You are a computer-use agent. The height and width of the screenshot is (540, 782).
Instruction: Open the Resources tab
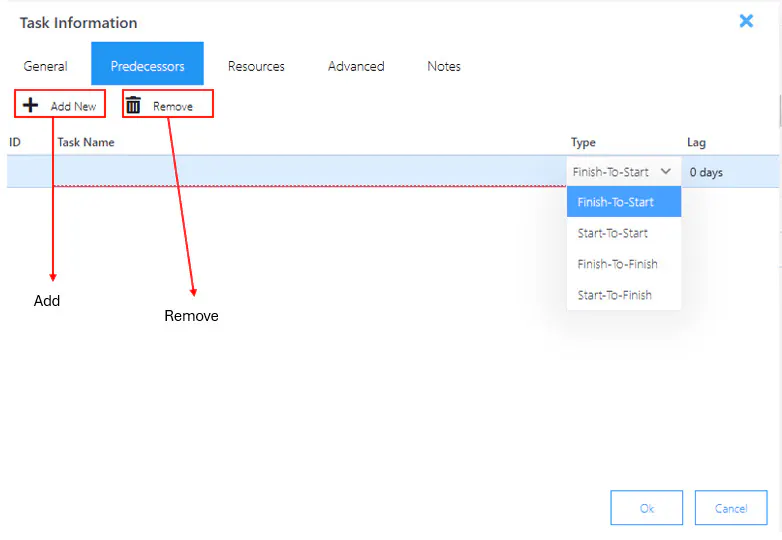(x=256, y=66)
